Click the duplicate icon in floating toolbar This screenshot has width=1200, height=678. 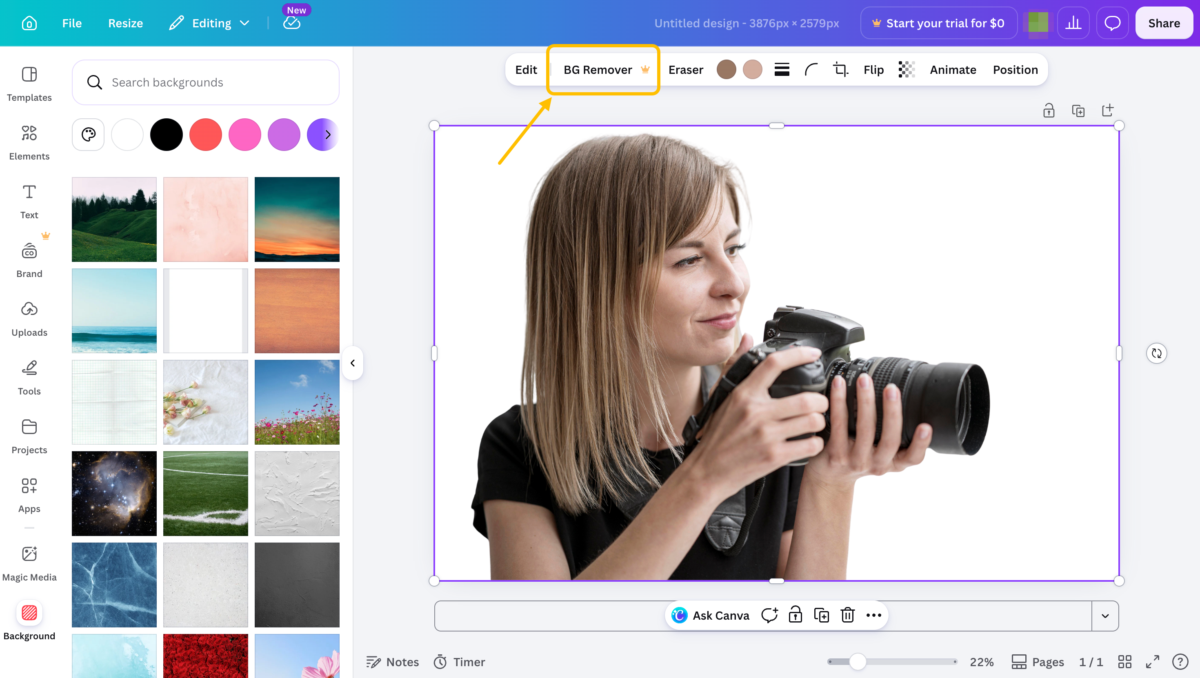click(x=821, y=615)
